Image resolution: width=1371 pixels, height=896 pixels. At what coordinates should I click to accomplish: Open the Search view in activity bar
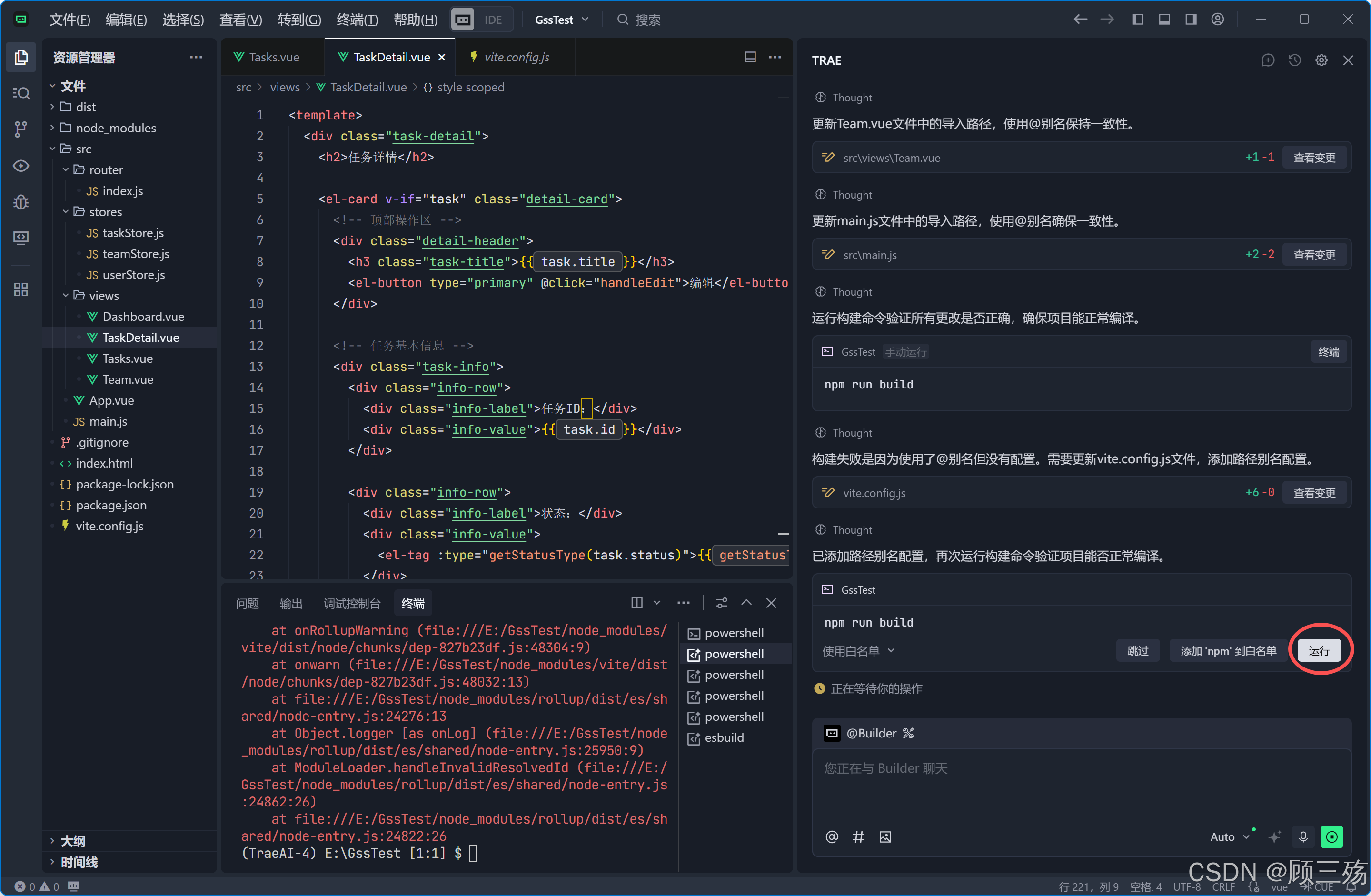[x=21, y=93]
